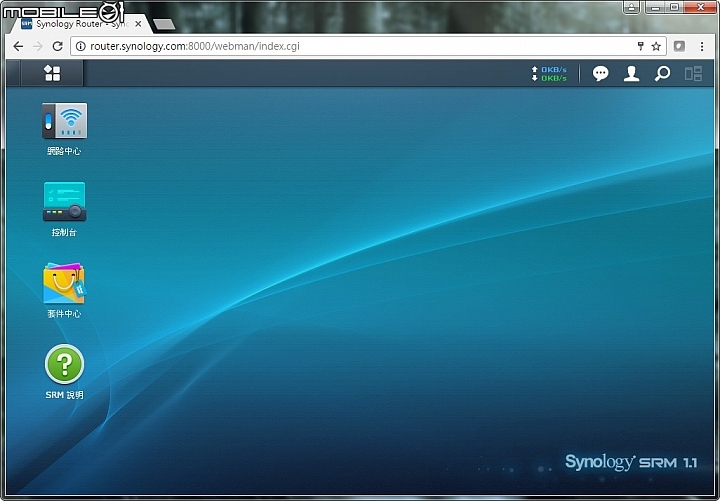Click the SRM 說明 label text
Viewport: 720px width, 501px height.
tap(64, 395)
